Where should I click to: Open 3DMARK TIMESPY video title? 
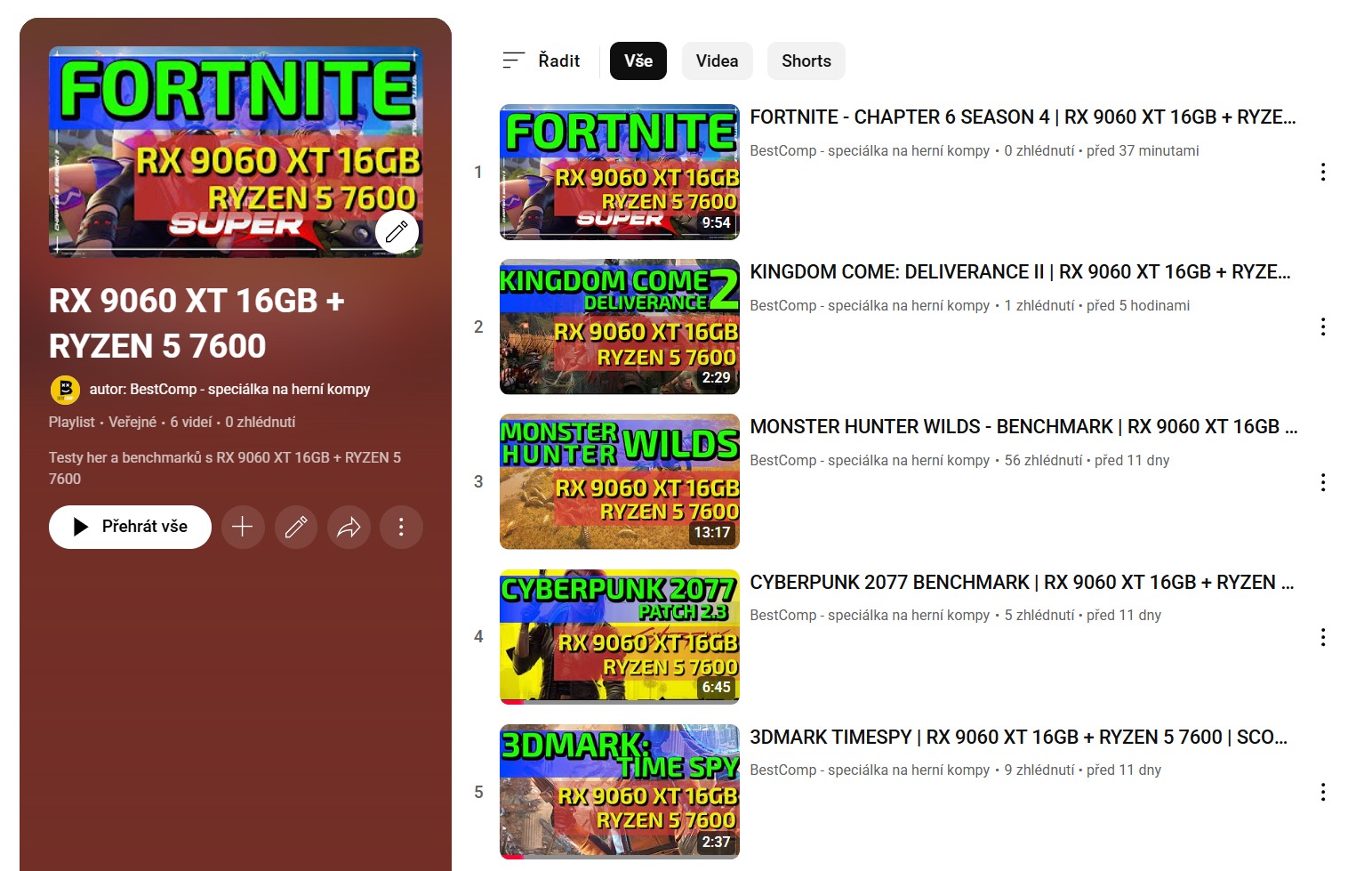[x=1018, y=737]
